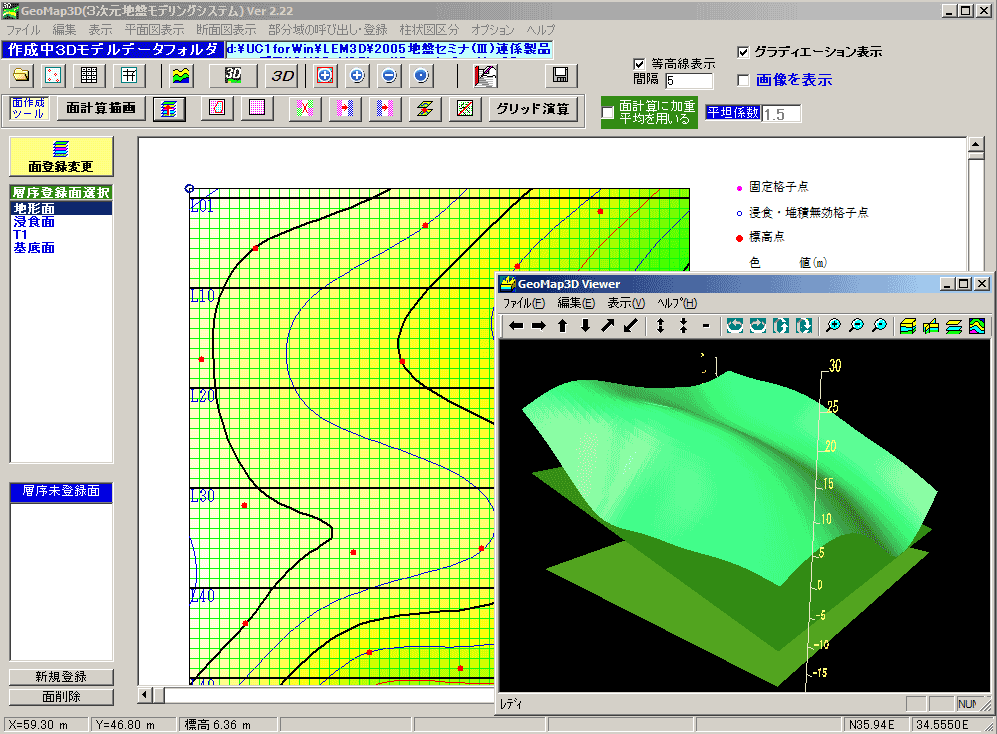Click the round zoom-out minus icon in main toolbar
The image size is (997, 734).
pyautogui.click(x=389, y=76)
